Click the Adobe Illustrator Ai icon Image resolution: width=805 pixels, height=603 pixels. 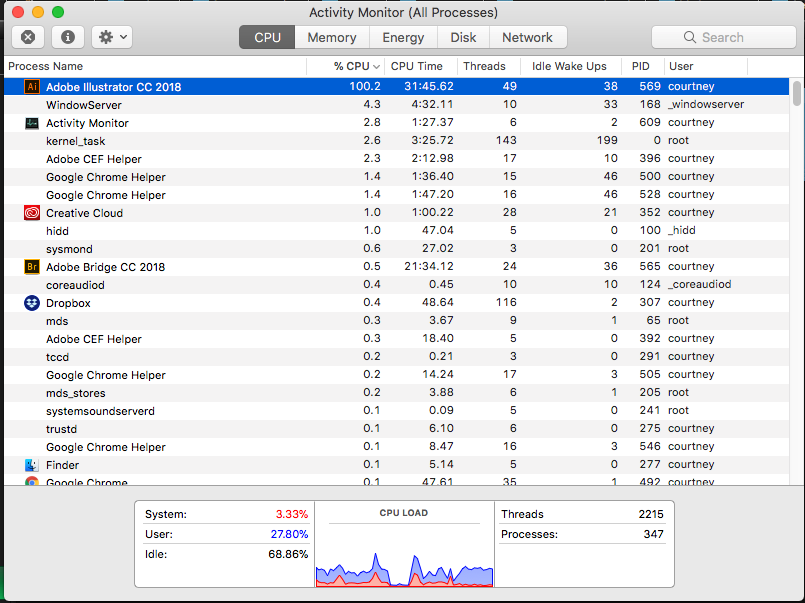(x=32, y=87)
